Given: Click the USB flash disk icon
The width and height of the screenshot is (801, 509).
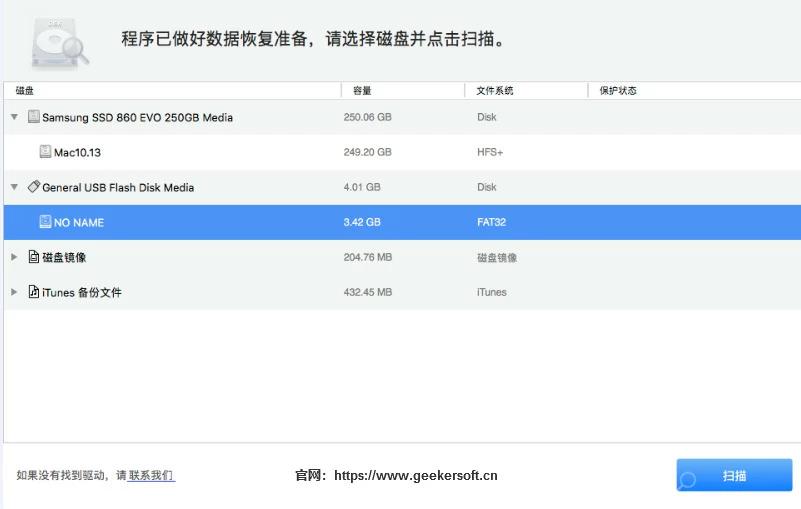Looking at the screenshot, I should pos(34,187).
